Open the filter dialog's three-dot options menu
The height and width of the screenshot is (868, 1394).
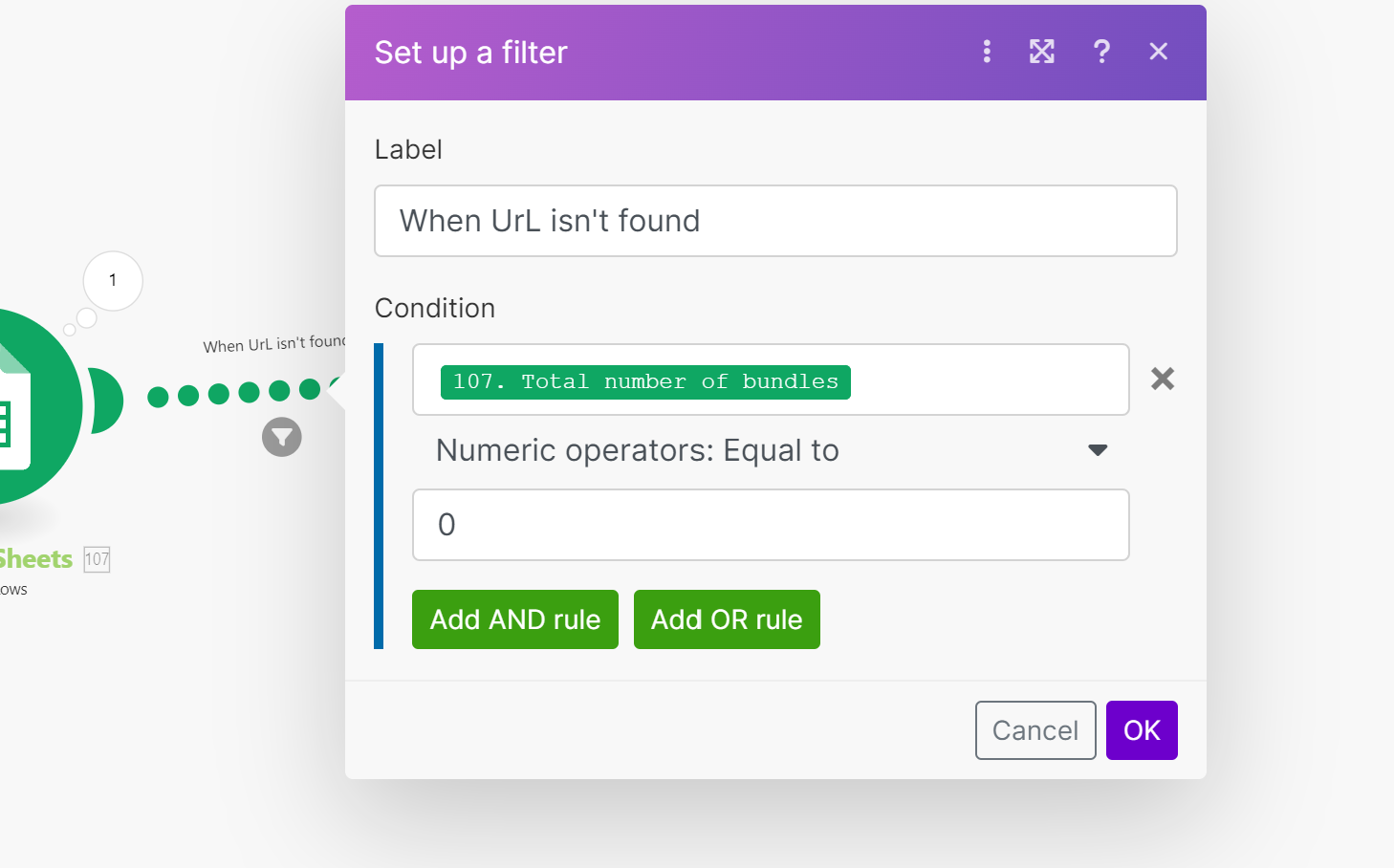pos(987,52)
